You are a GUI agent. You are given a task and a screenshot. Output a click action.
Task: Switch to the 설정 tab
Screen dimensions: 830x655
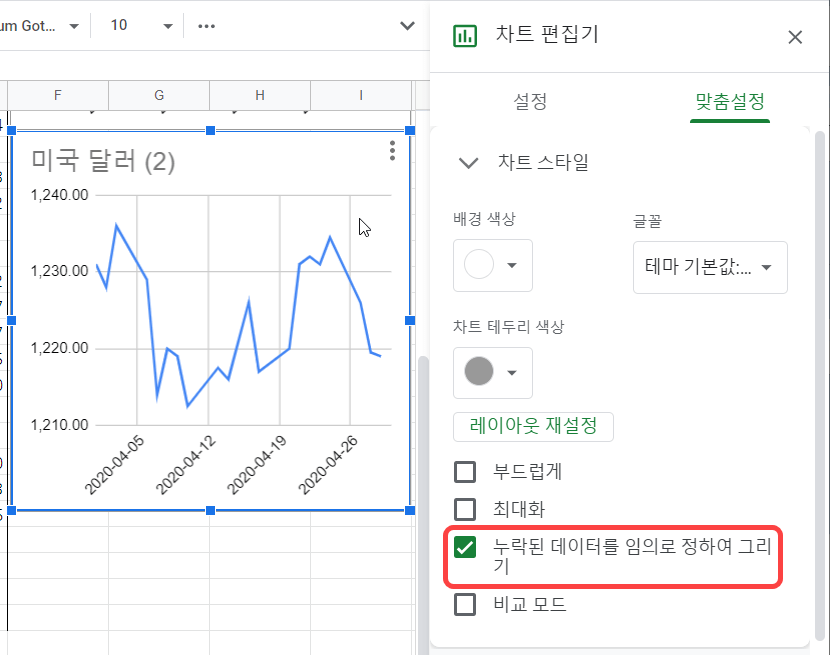pos(530,101)
